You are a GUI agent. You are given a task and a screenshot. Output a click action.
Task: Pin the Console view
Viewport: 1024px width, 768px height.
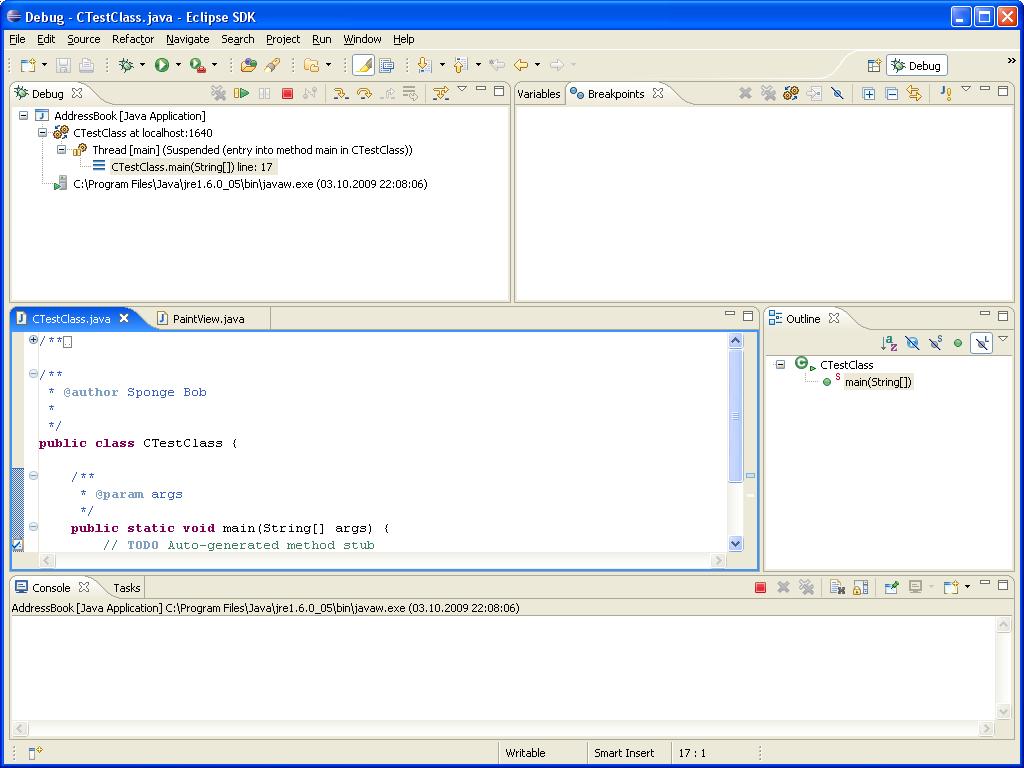coord(891,587)
